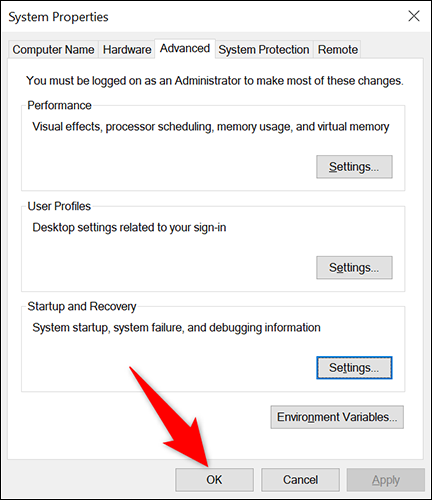
Task: Open the Hardware tab
Action: click(127, 50)
